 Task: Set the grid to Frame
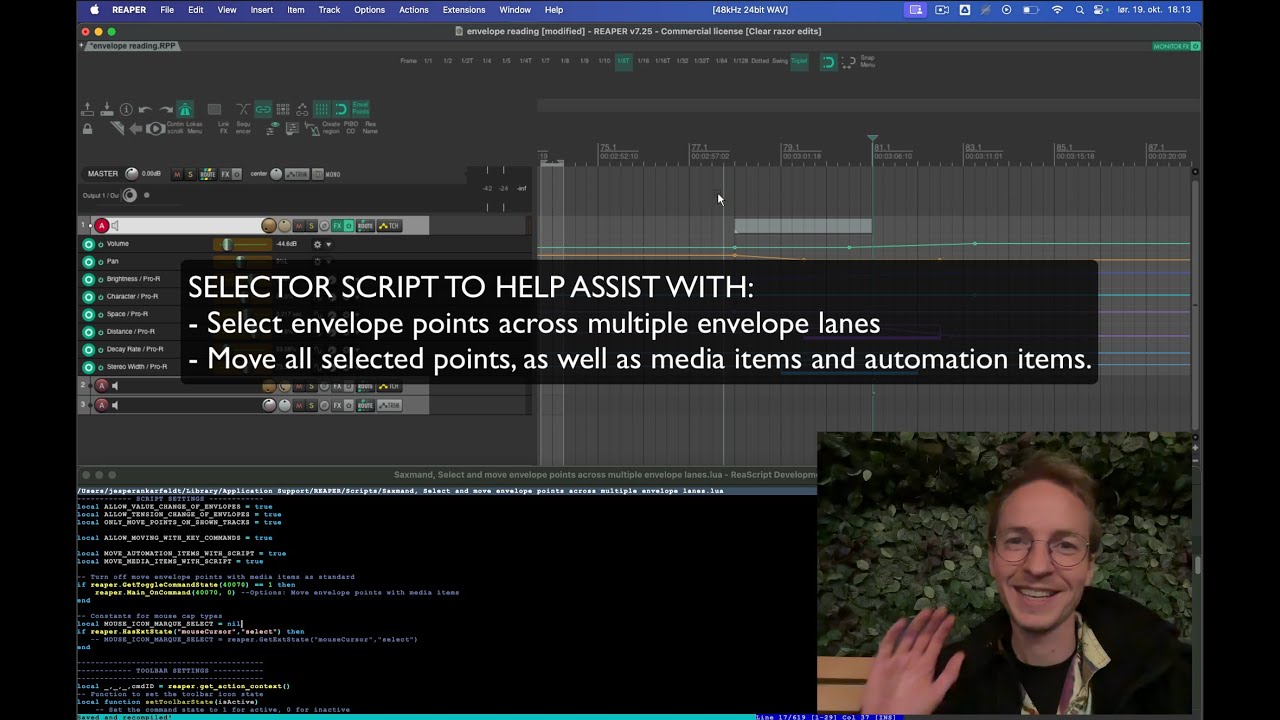tap(408, 60)
